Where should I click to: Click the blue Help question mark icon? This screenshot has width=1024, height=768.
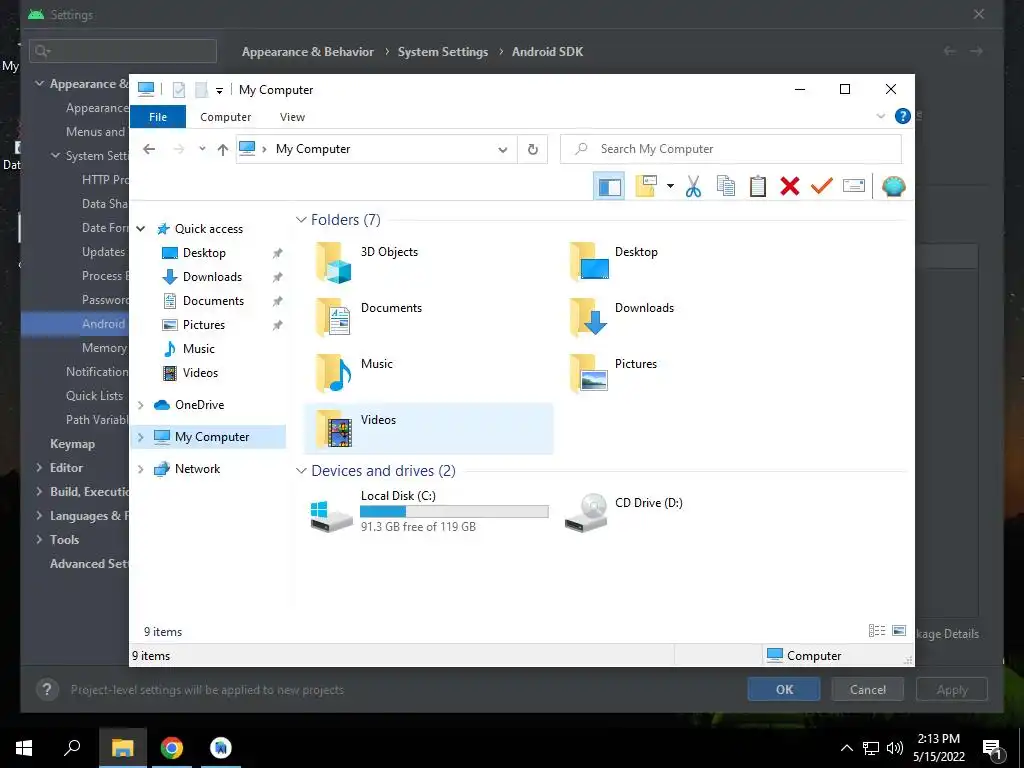(x=903, y=116)
